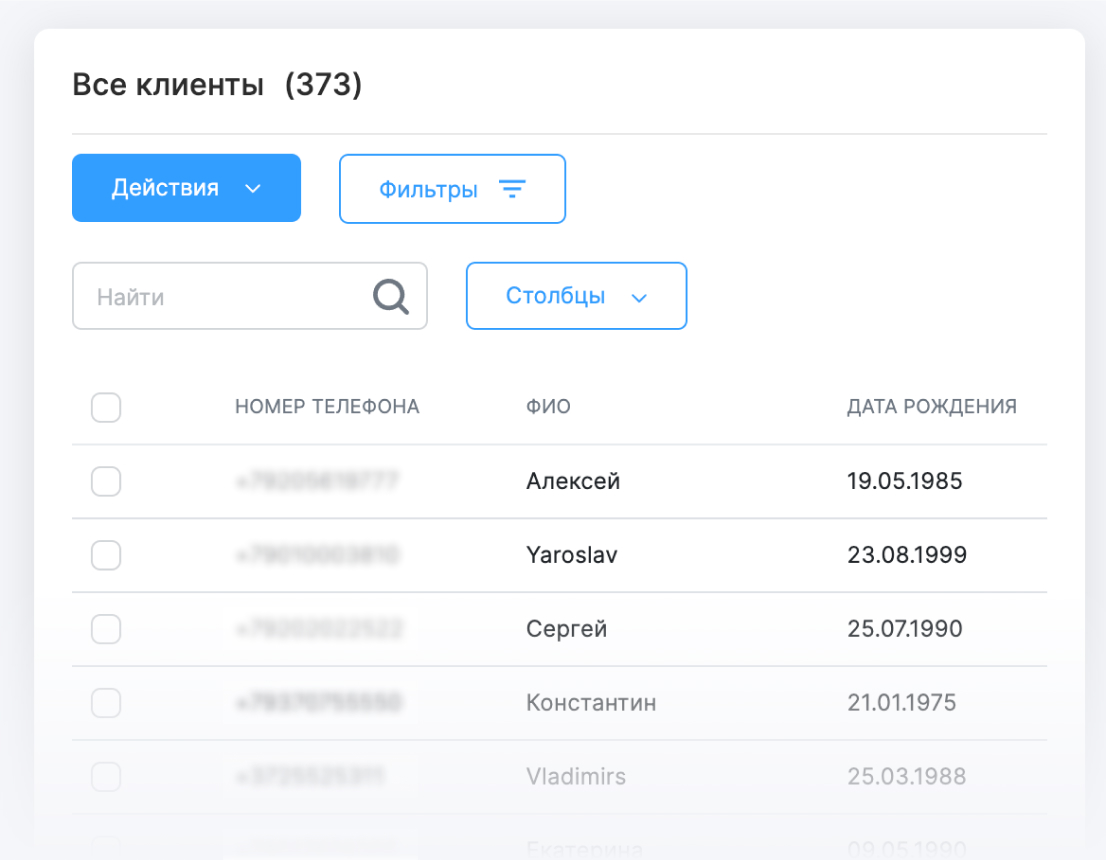Open client Алексей by name
Screen dimensions: 1106x860
click(573, 482)
